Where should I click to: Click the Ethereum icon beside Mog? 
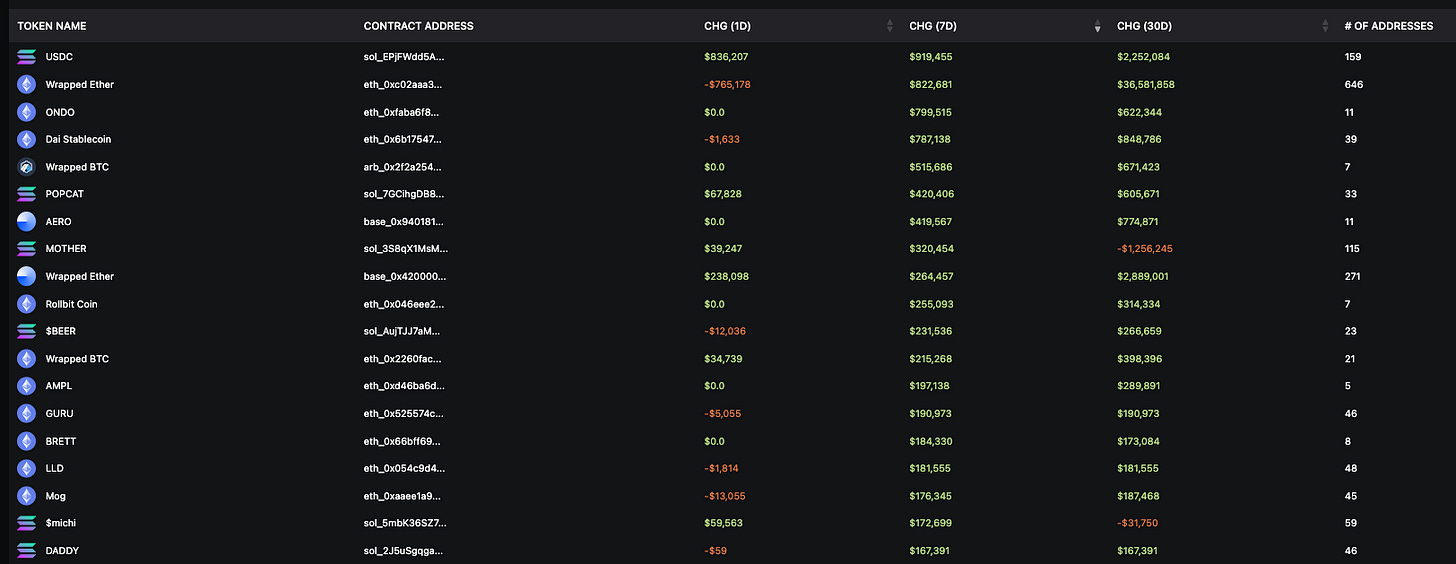click(26, 496)
